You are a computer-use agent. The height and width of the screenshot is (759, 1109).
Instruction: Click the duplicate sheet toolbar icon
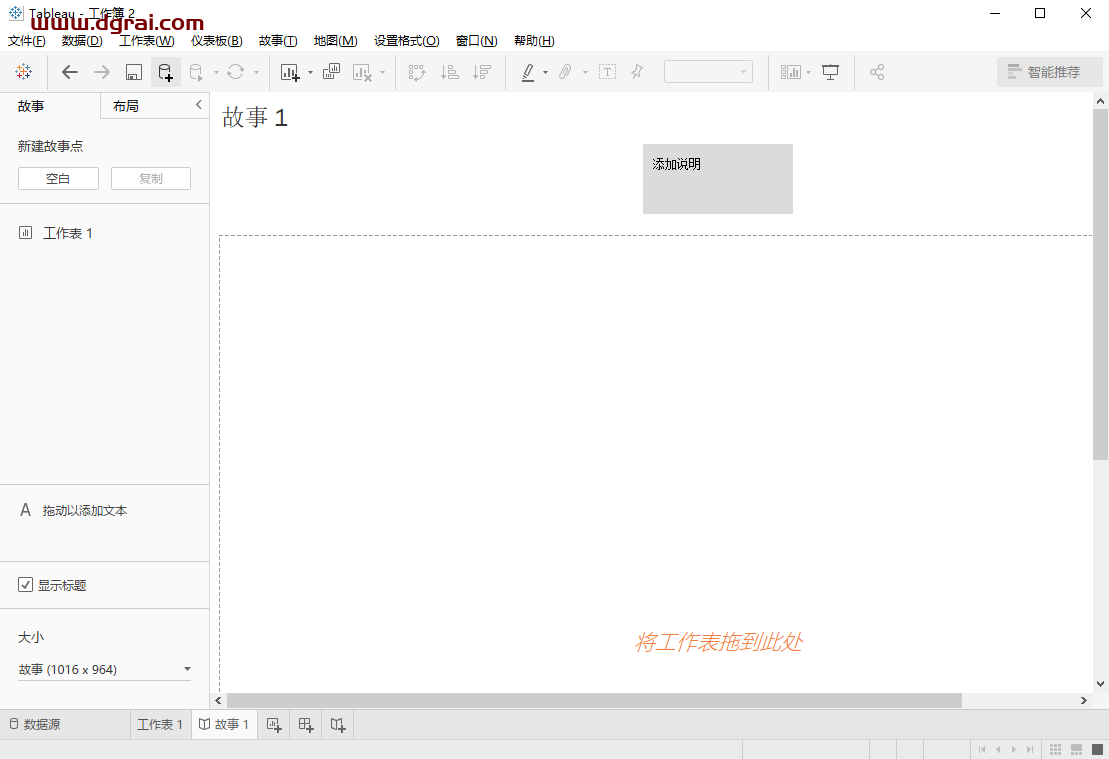tap(331, 71)
